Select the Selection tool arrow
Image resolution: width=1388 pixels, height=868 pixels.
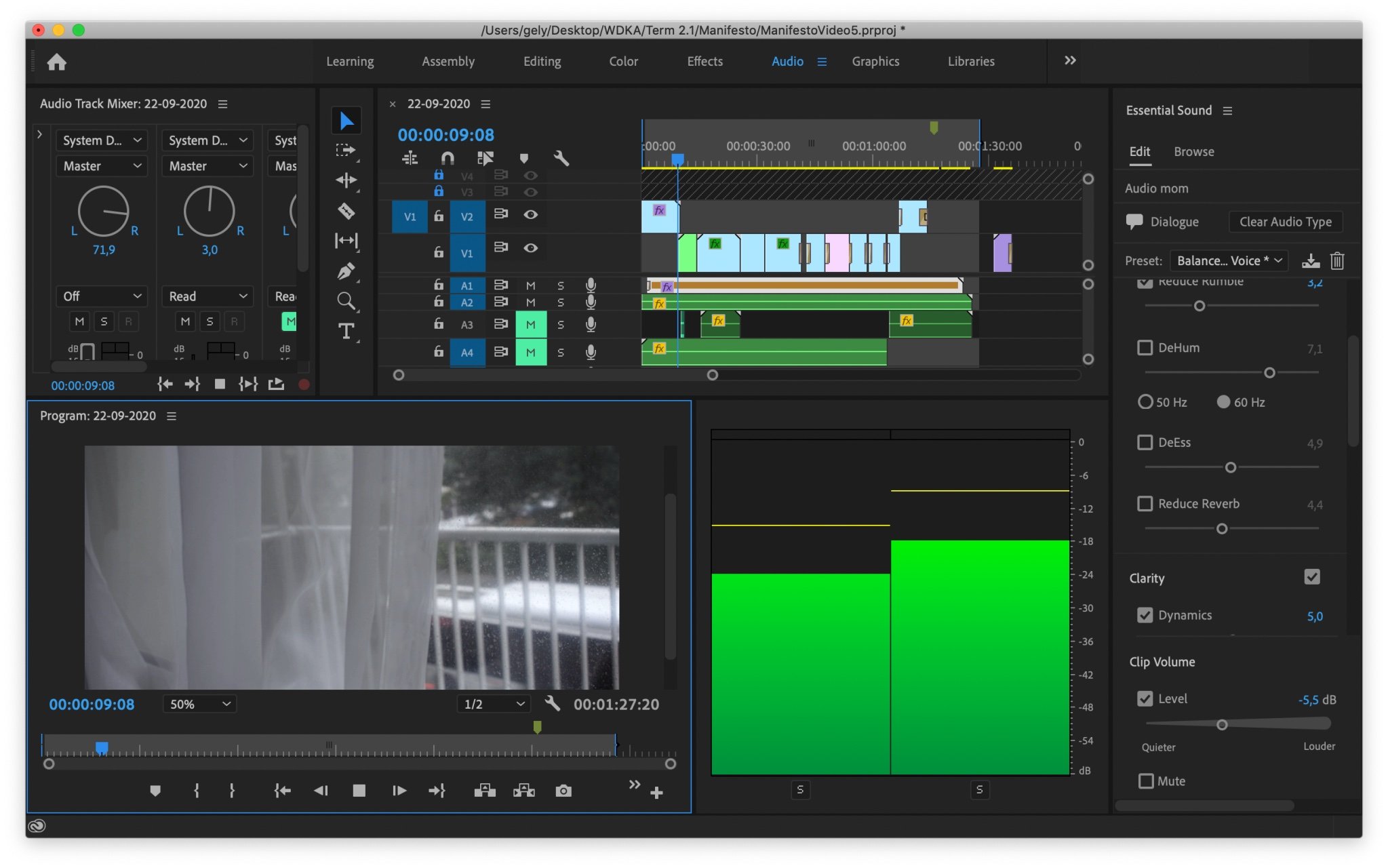[x=346, y=121]
